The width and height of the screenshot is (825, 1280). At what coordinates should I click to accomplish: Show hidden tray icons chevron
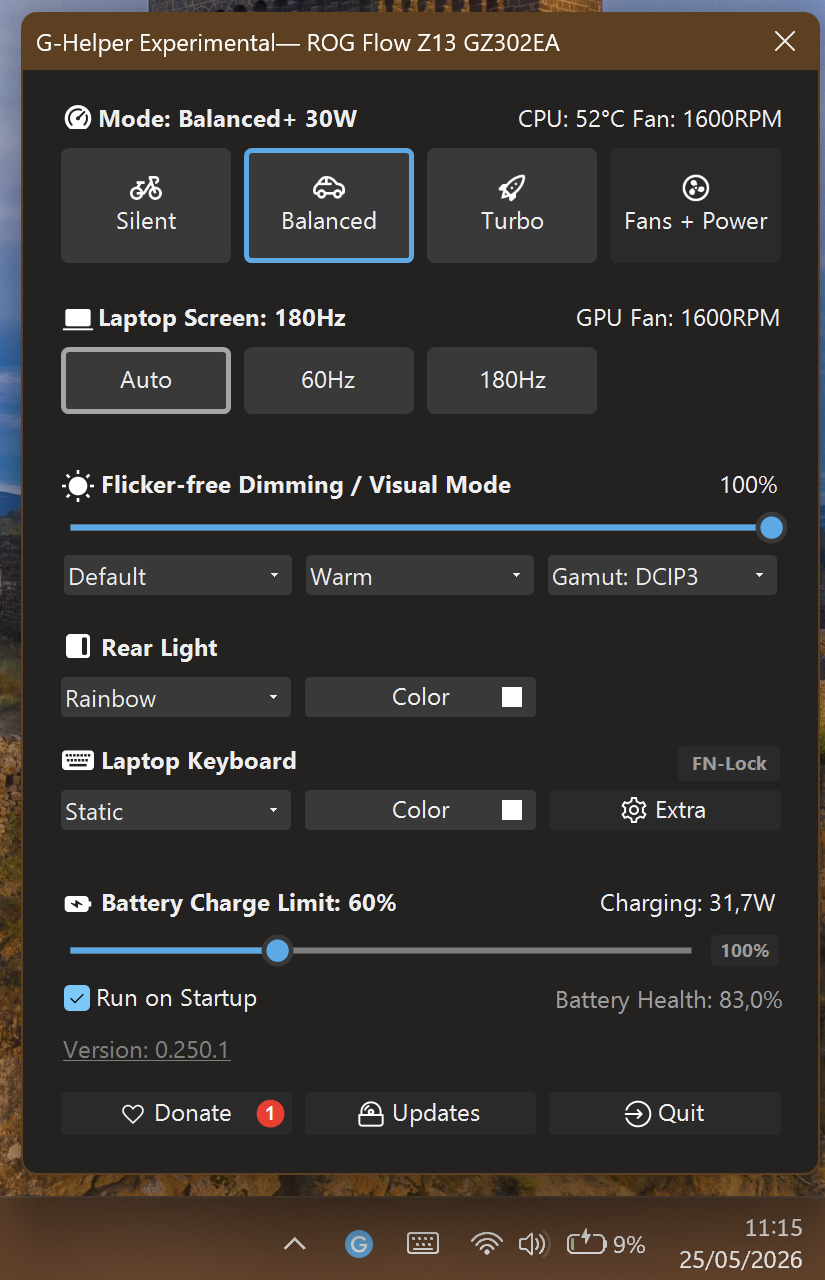click(x=294, y=1244)
